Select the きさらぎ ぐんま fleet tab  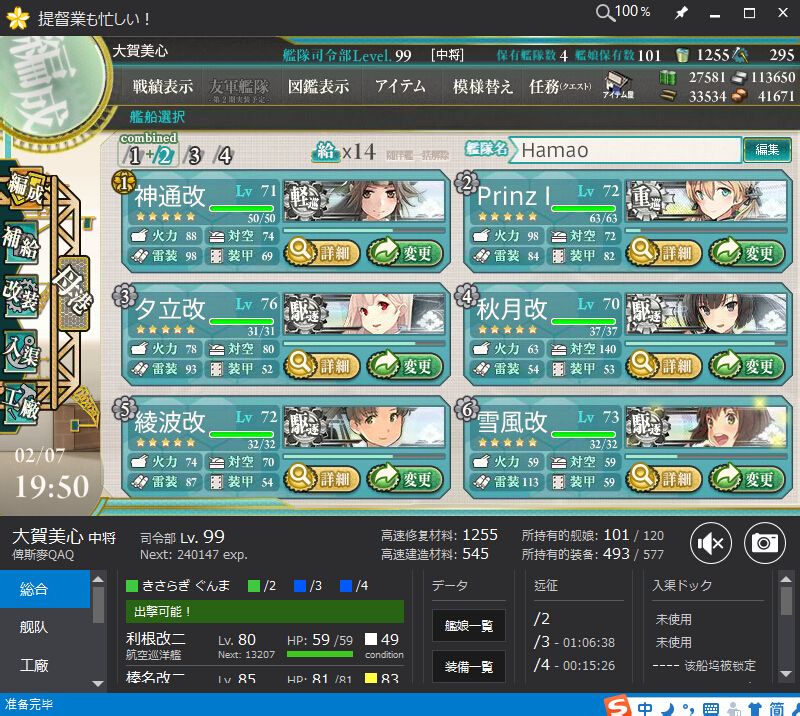tap(178, 585)
